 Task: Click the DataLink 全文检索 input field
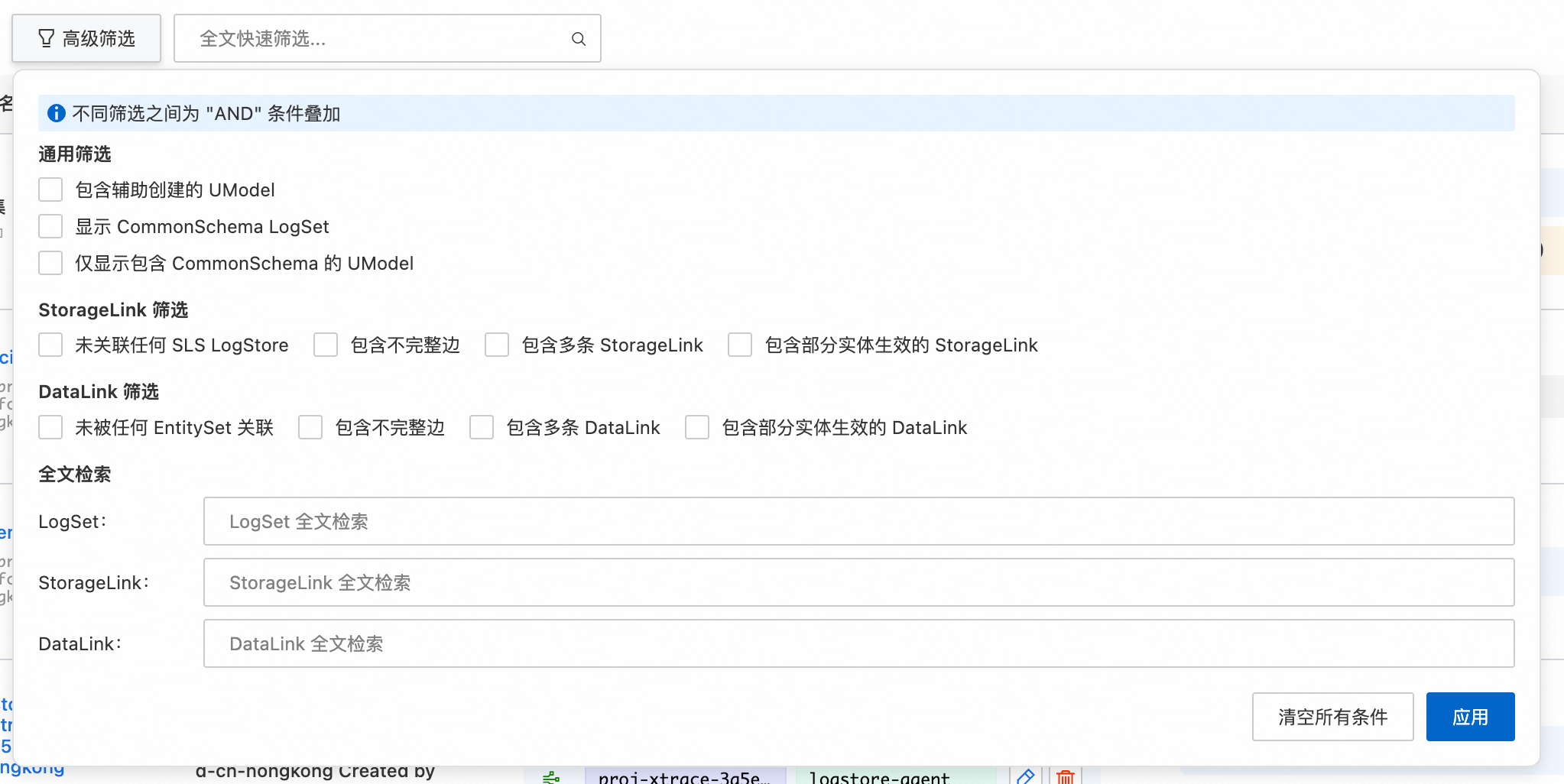pos(859,643)
